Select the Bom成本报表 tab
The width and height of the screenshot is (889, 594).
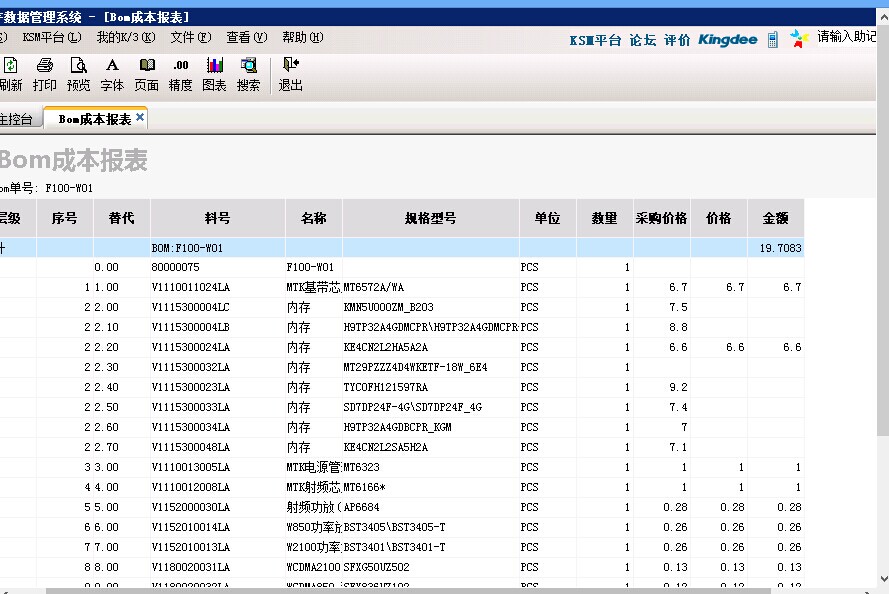(x=95, y=119)
